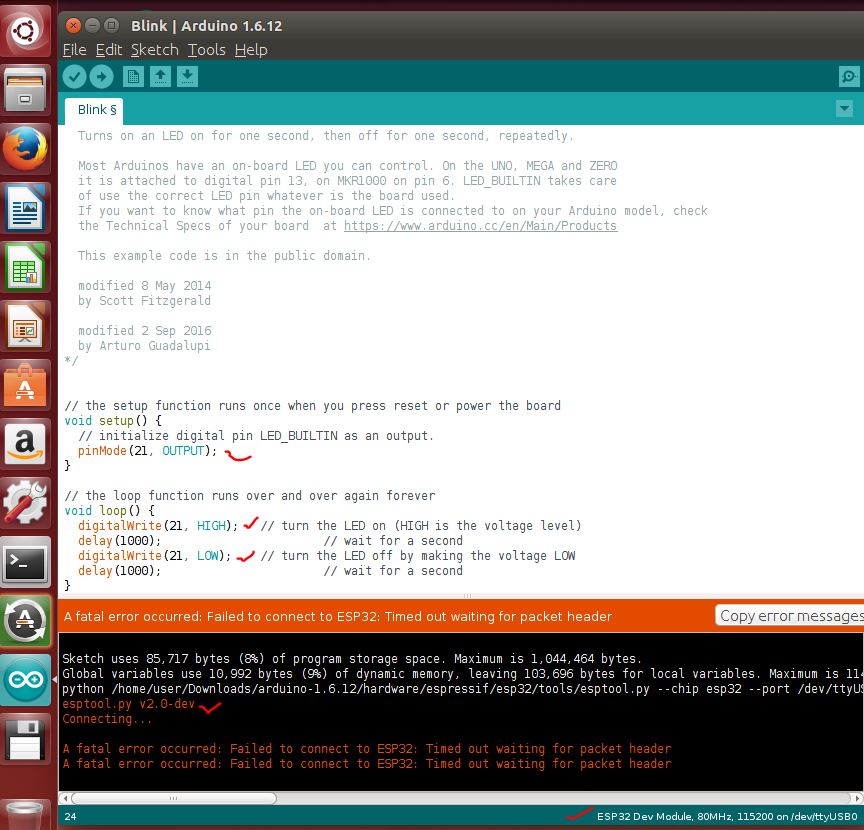Click the Ubuntu dash launcher icon
The height and width of the screenshot is (830, 864).
coord(25,29)
